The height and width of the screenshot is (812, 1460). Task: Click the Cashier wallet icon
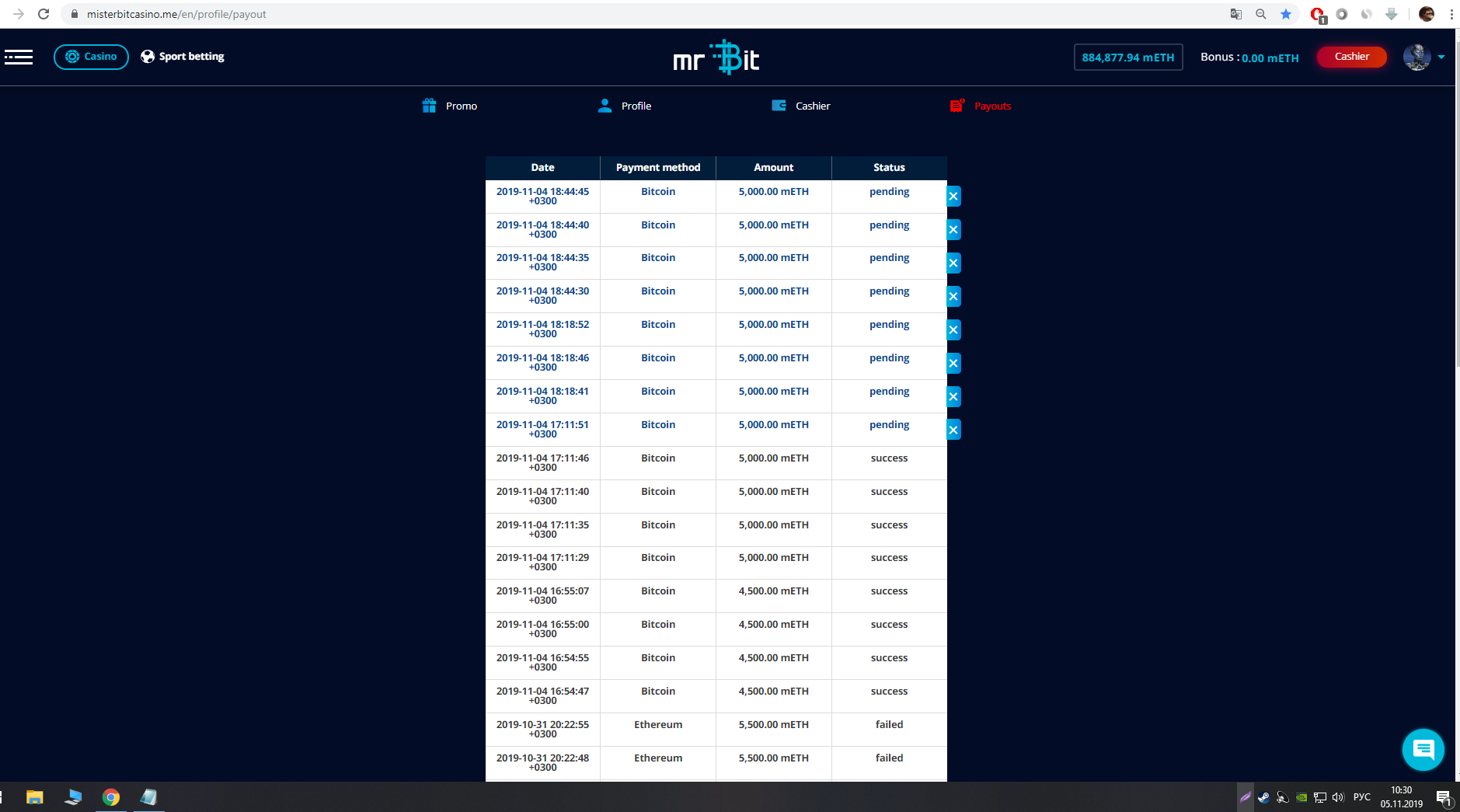click(x=779, y=106)
